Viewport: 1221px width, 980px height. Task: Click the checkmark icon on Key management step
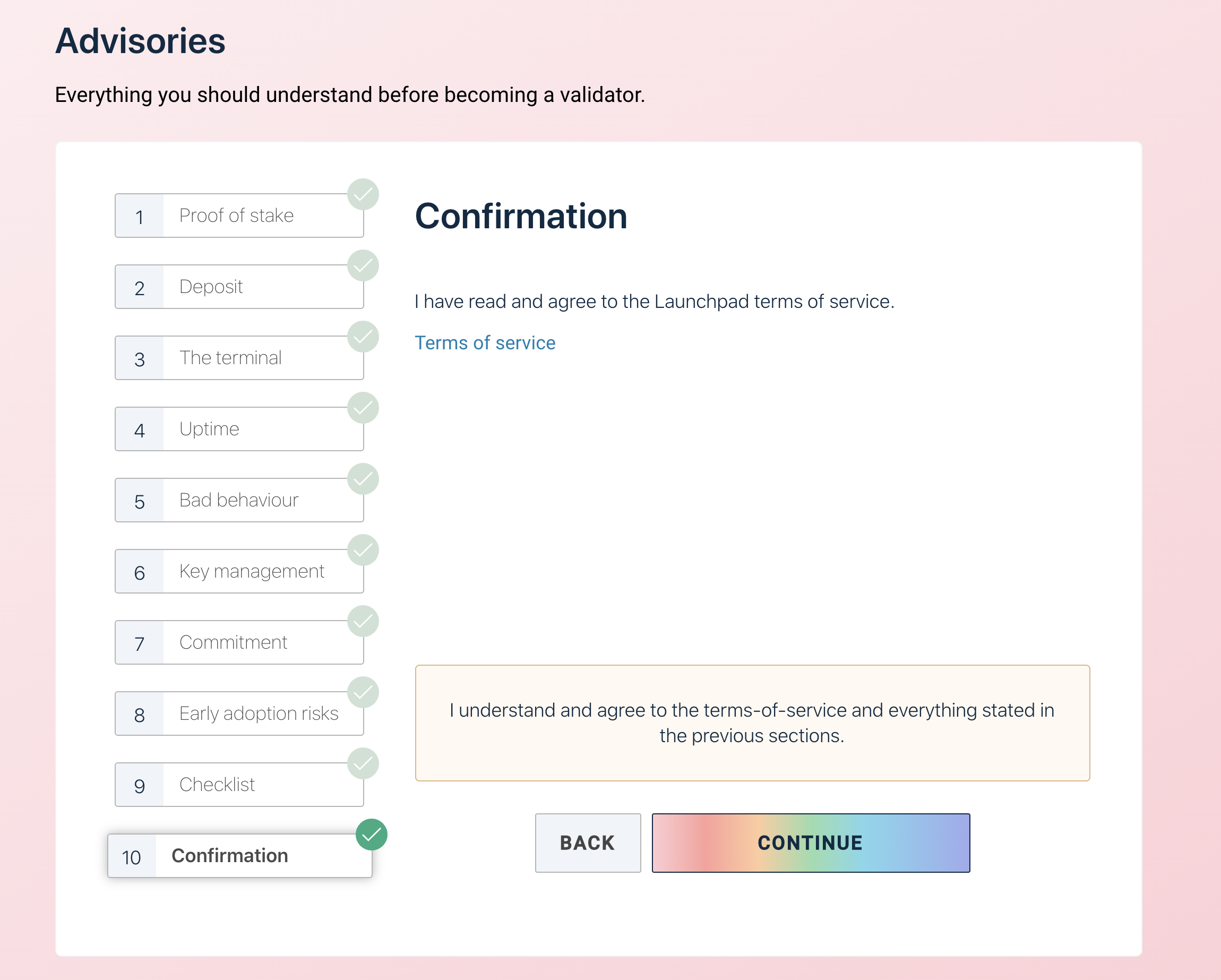(363, 550)
